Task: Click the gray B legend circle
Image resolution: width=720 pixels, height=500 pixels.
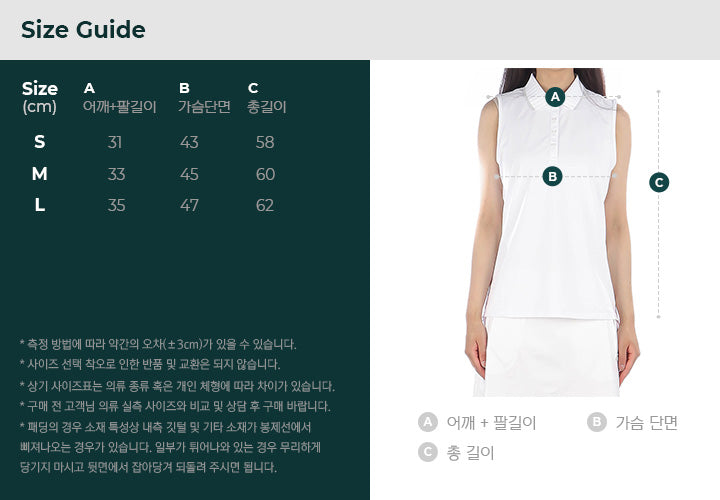Action: 596,422
